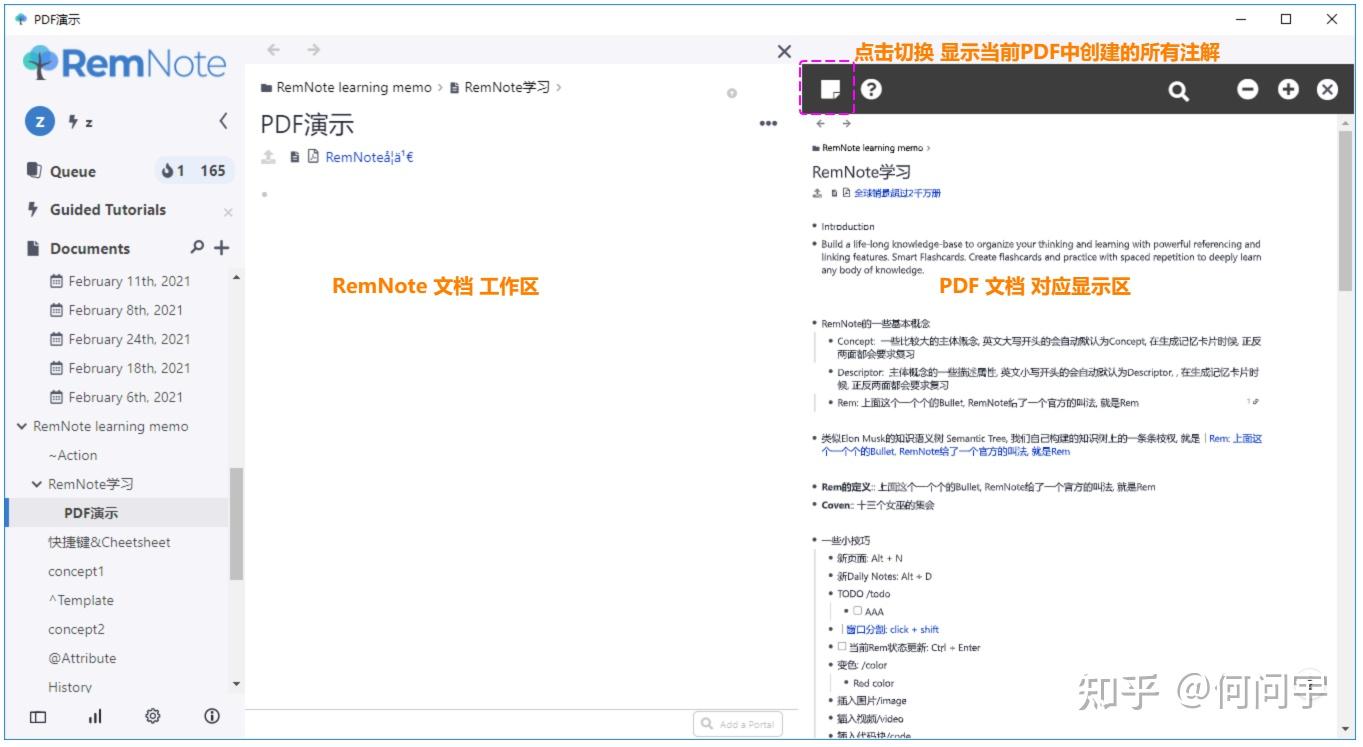The width and height of the screenshot is (1363, 747).
Task: Collapse the RemNote learning memo tree item
Action: pos(22,426)
